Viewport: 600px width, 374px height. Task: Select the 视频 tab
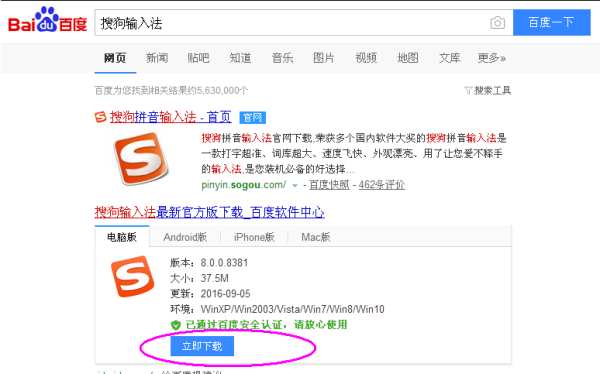coord(366,58)
